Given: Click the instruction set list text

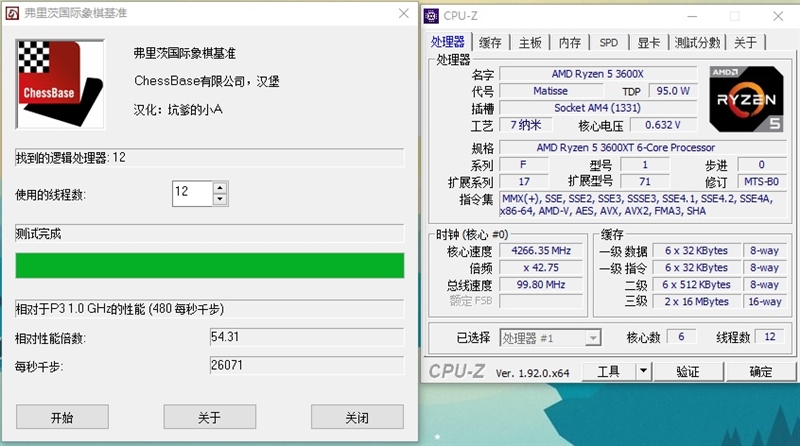Looking at the screenshot, I should pos(643,205).
